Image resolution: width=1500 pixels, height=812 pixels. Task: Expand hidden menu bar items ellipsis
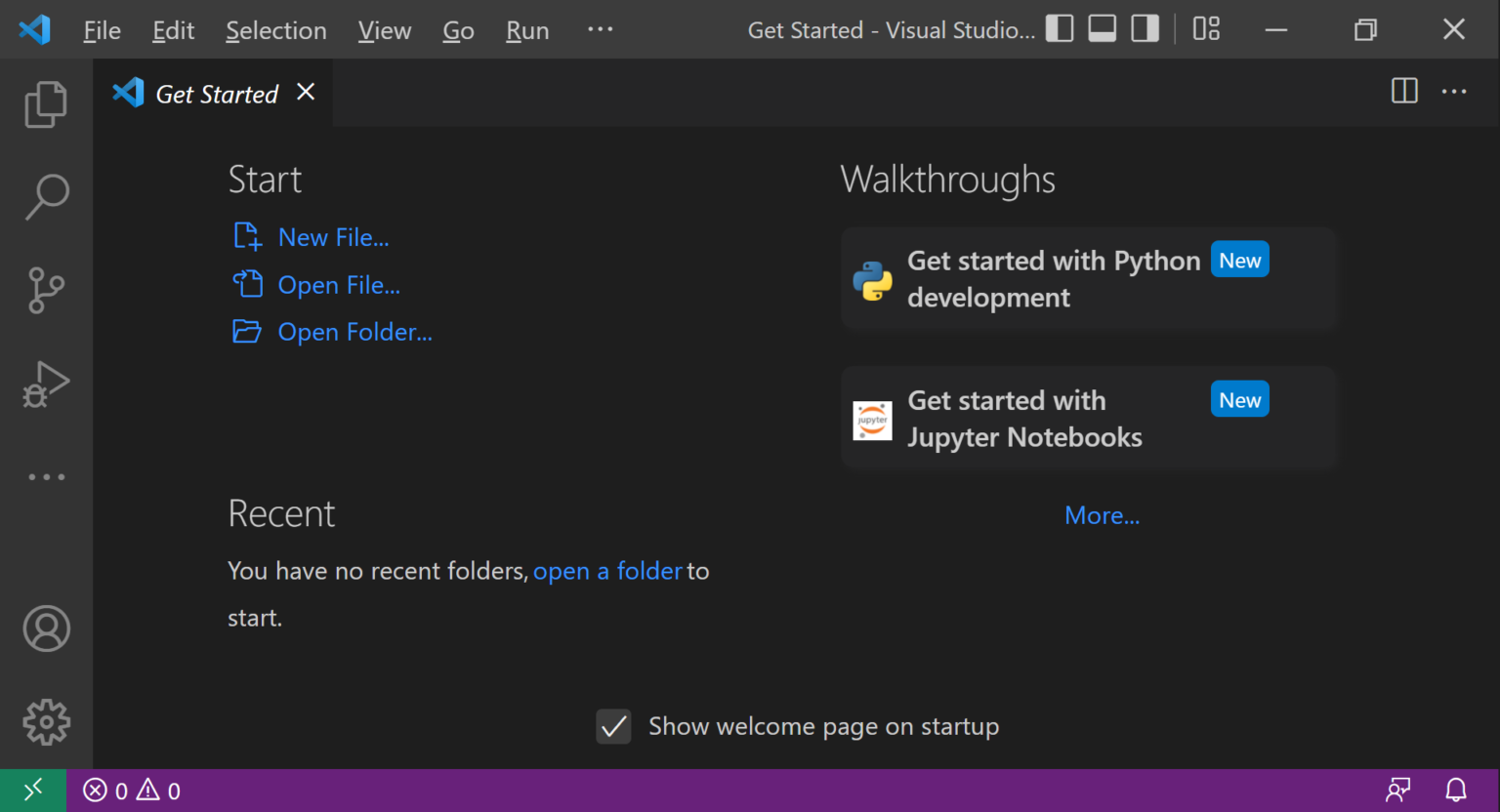(600, 29)
